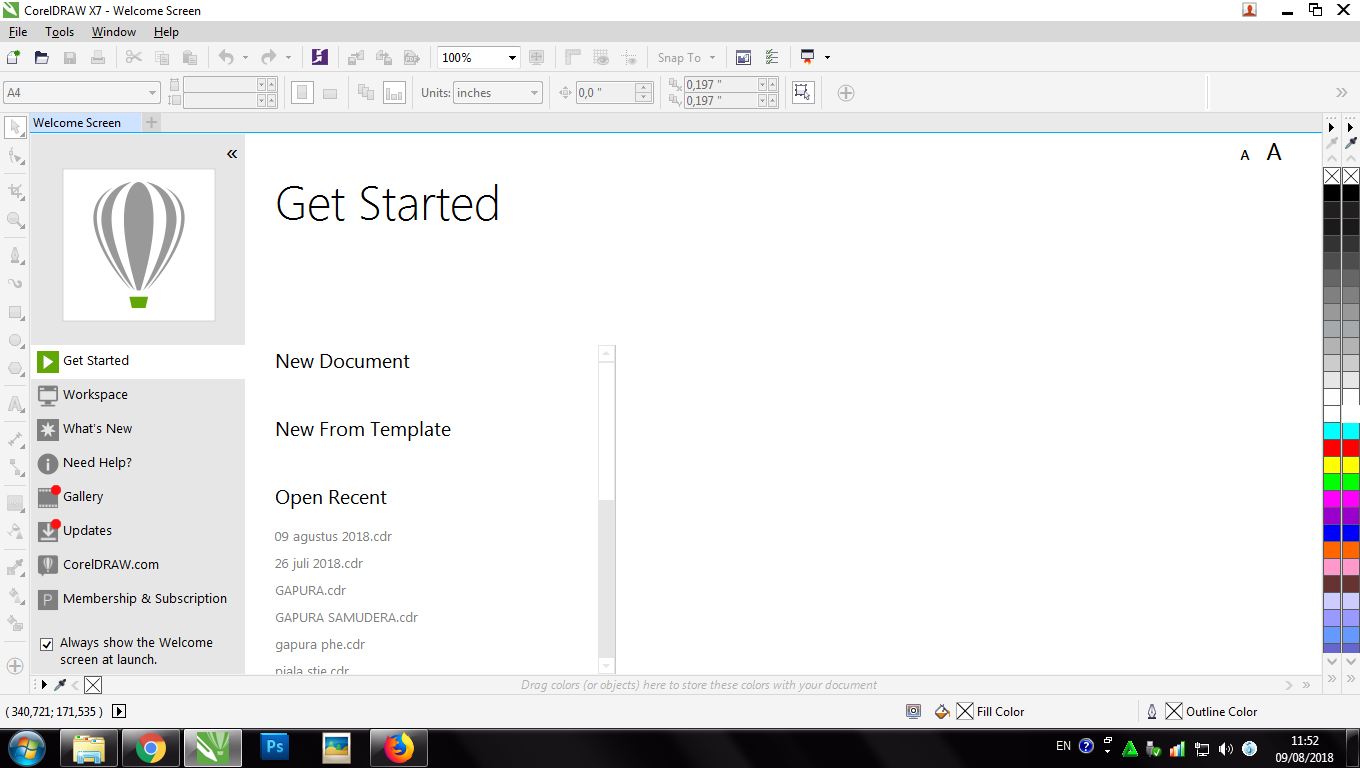
Task: Click the Undo arrow icon
Action: tap(226, 57)
